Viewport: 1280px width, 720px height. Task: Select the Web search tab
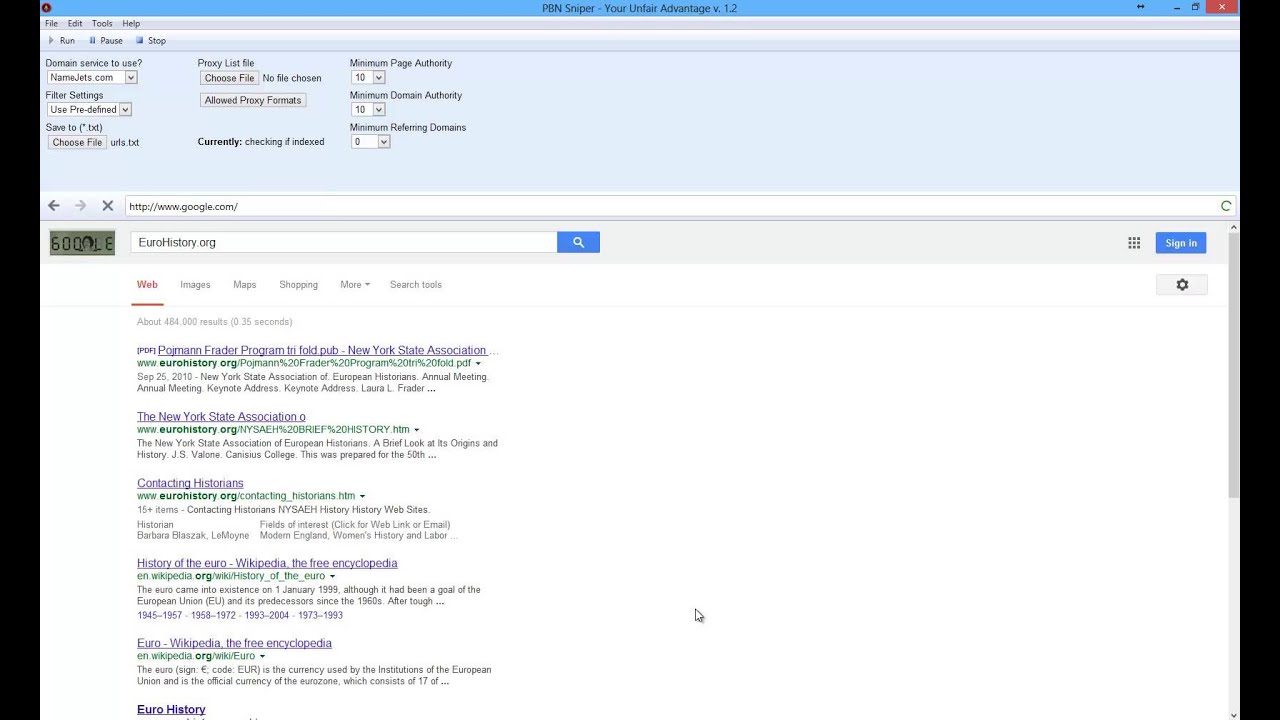click(x=147, y=285)
